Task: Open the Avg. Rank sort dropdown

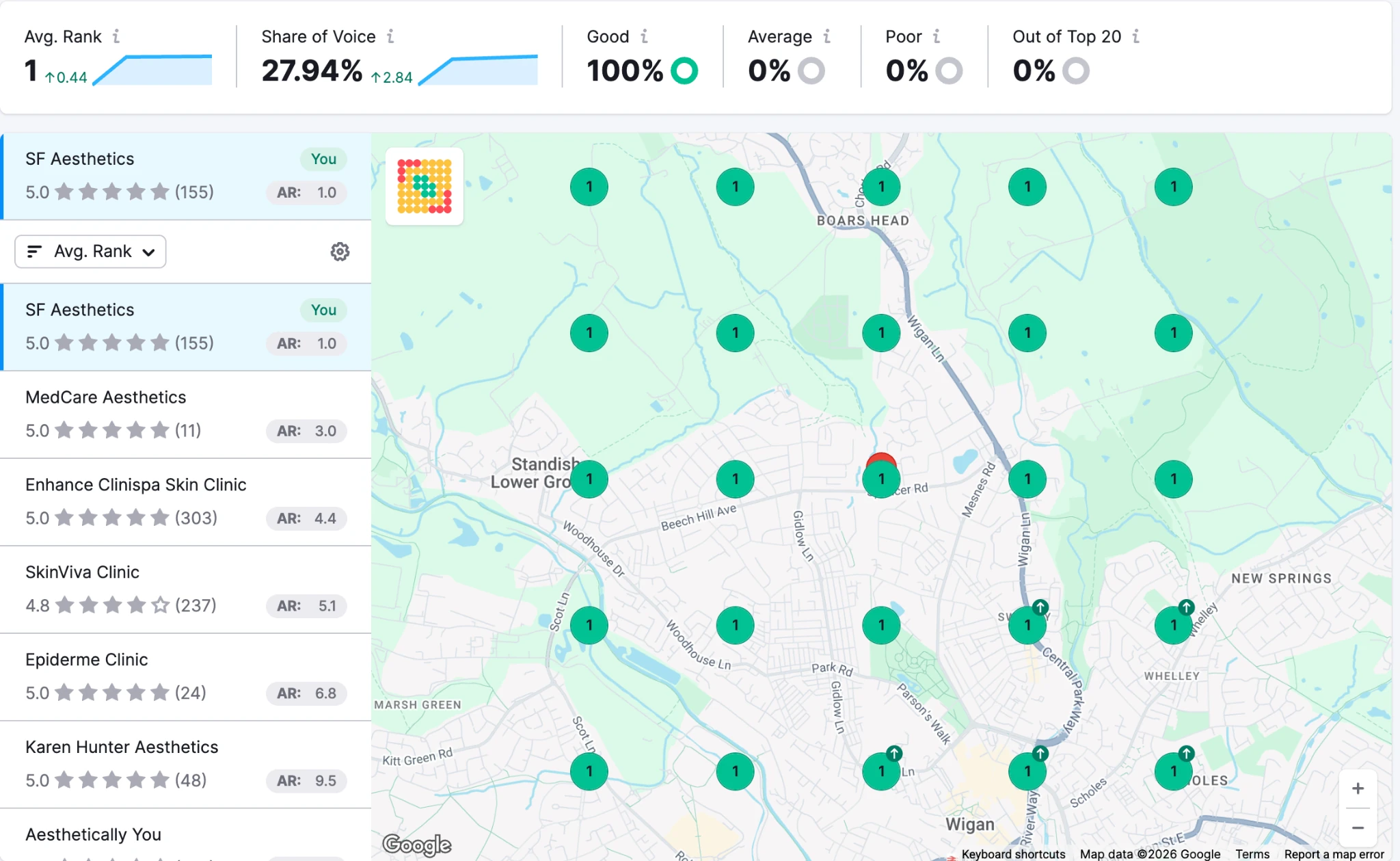Action: point(90,252)
